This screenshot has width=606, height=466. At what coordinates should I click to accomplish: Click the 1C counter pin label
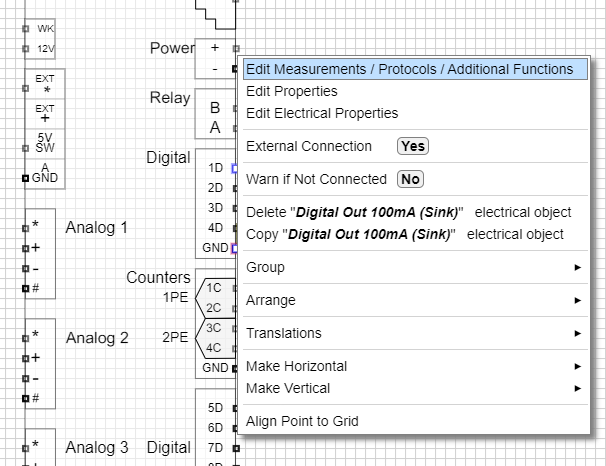coord(213,288)
